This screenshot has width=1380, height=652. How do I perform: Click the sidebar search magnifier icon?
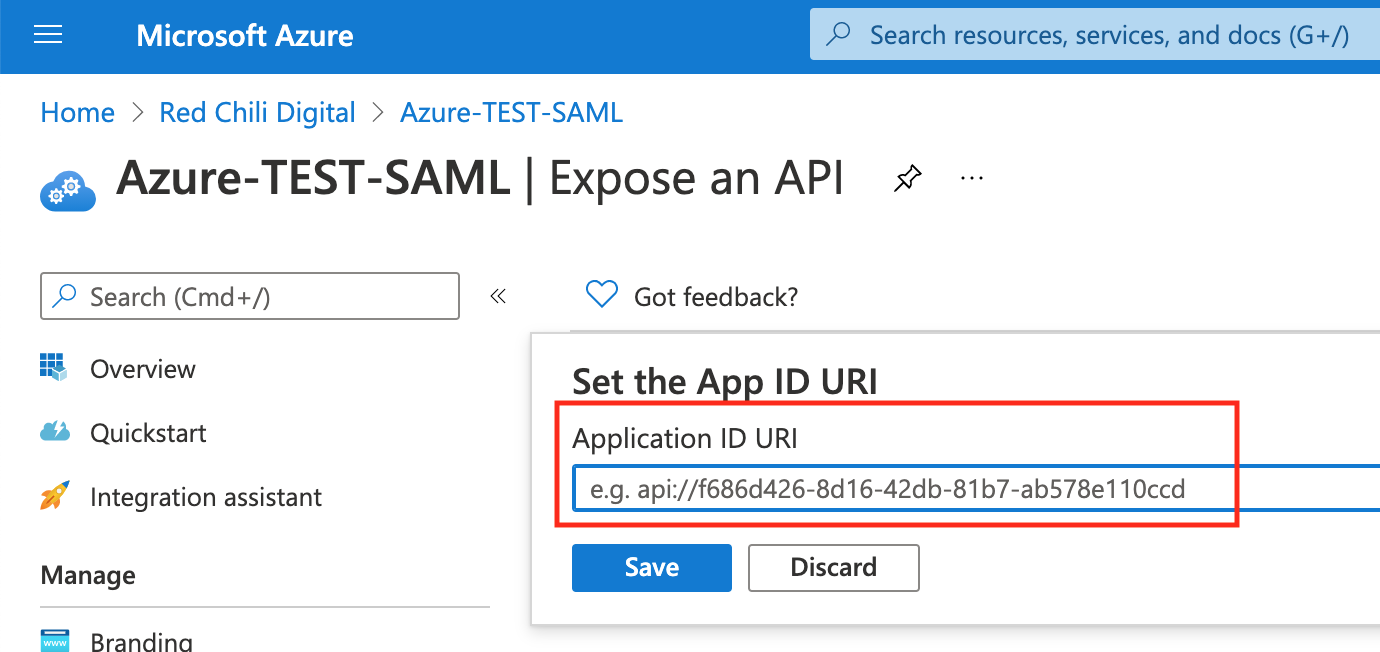[x=66, y=296]
